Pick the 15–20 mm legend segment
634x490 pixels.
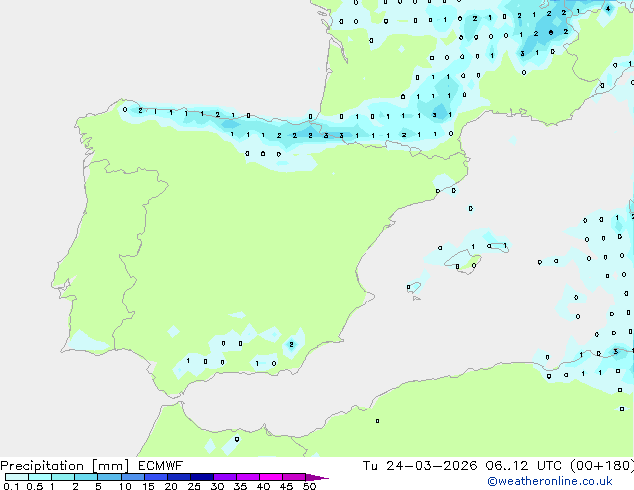(156, 477)
